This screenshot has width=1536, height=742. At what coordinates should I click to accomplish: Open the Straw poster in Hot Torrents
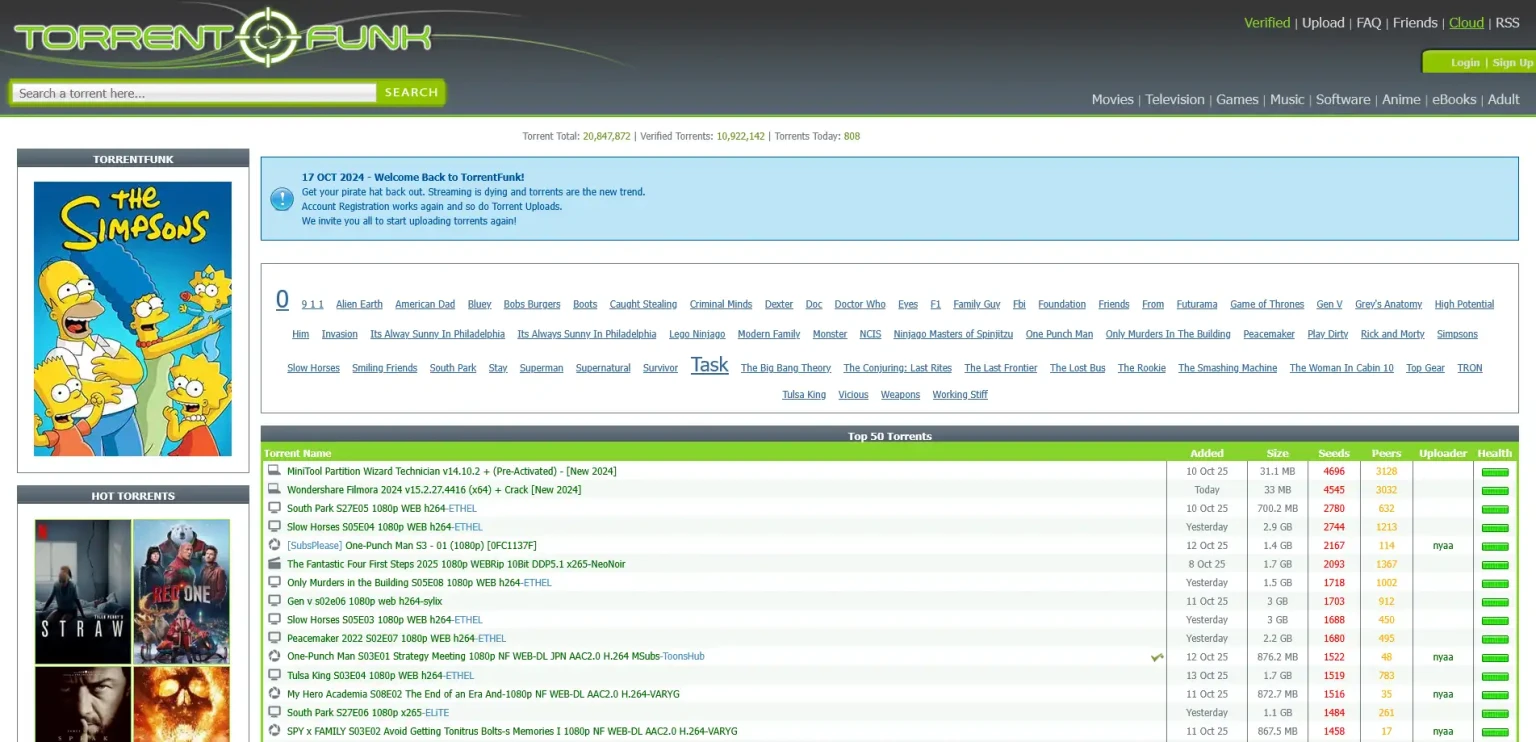[83, 591]
